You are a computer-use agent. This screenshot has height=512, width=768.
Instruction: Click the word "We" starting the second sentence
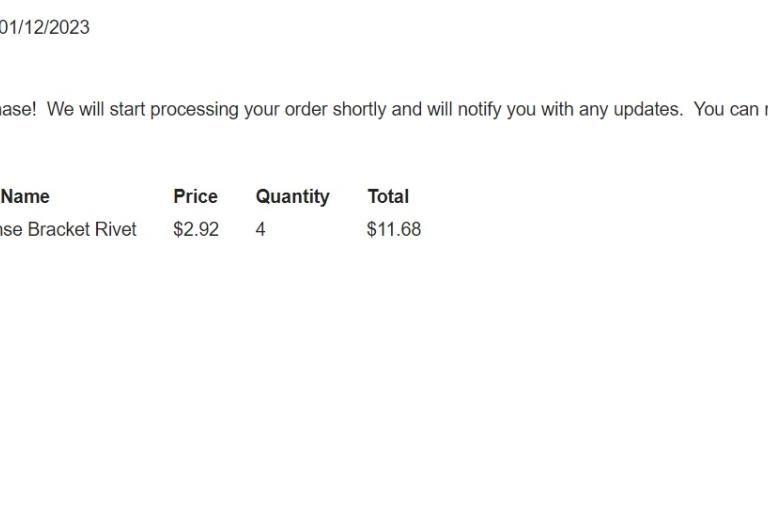click(x=60, y=109)
